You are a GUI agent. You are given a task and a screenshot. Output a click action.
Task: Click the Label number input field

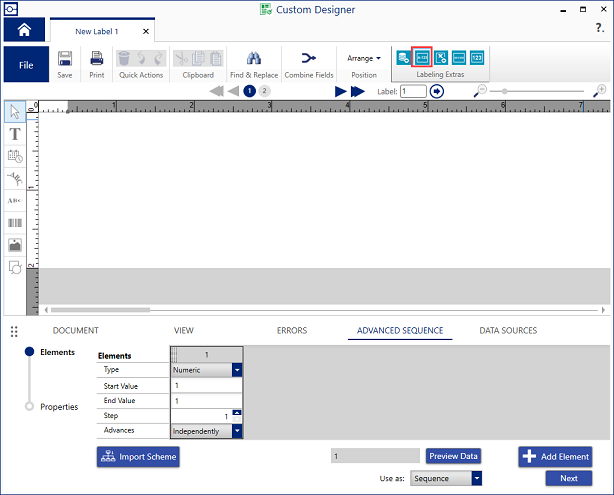[x=413, y=91]
